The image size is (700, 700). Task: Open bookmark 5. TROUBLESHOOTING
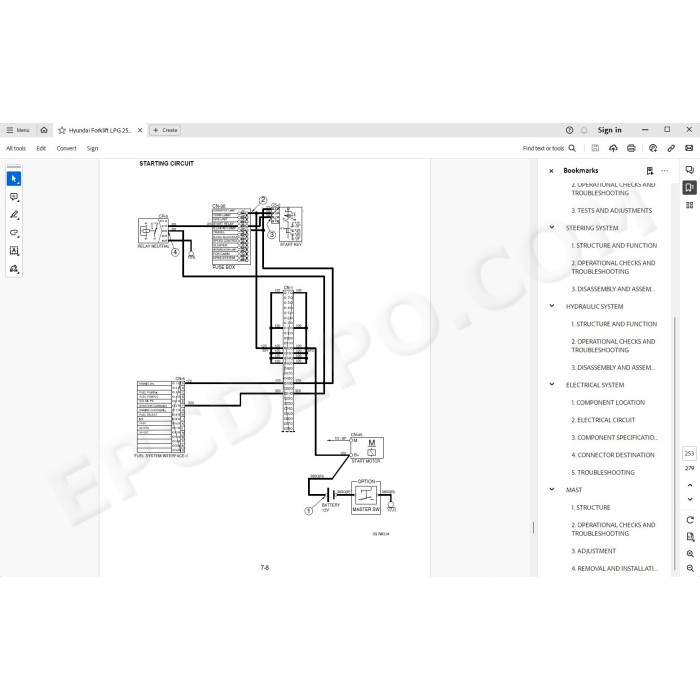tap(603, 472)
